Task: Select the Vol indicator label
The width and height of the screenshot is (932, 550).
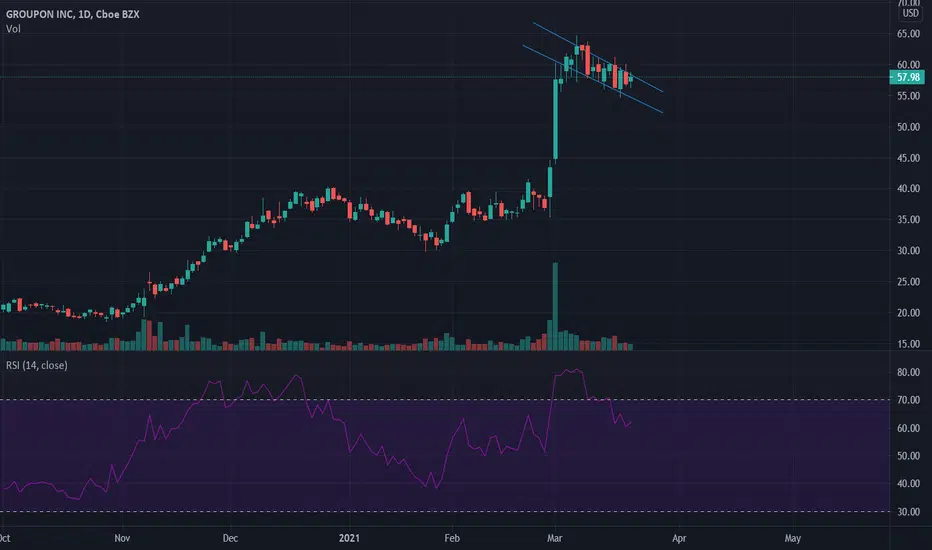Action: [x=13, y=29]
